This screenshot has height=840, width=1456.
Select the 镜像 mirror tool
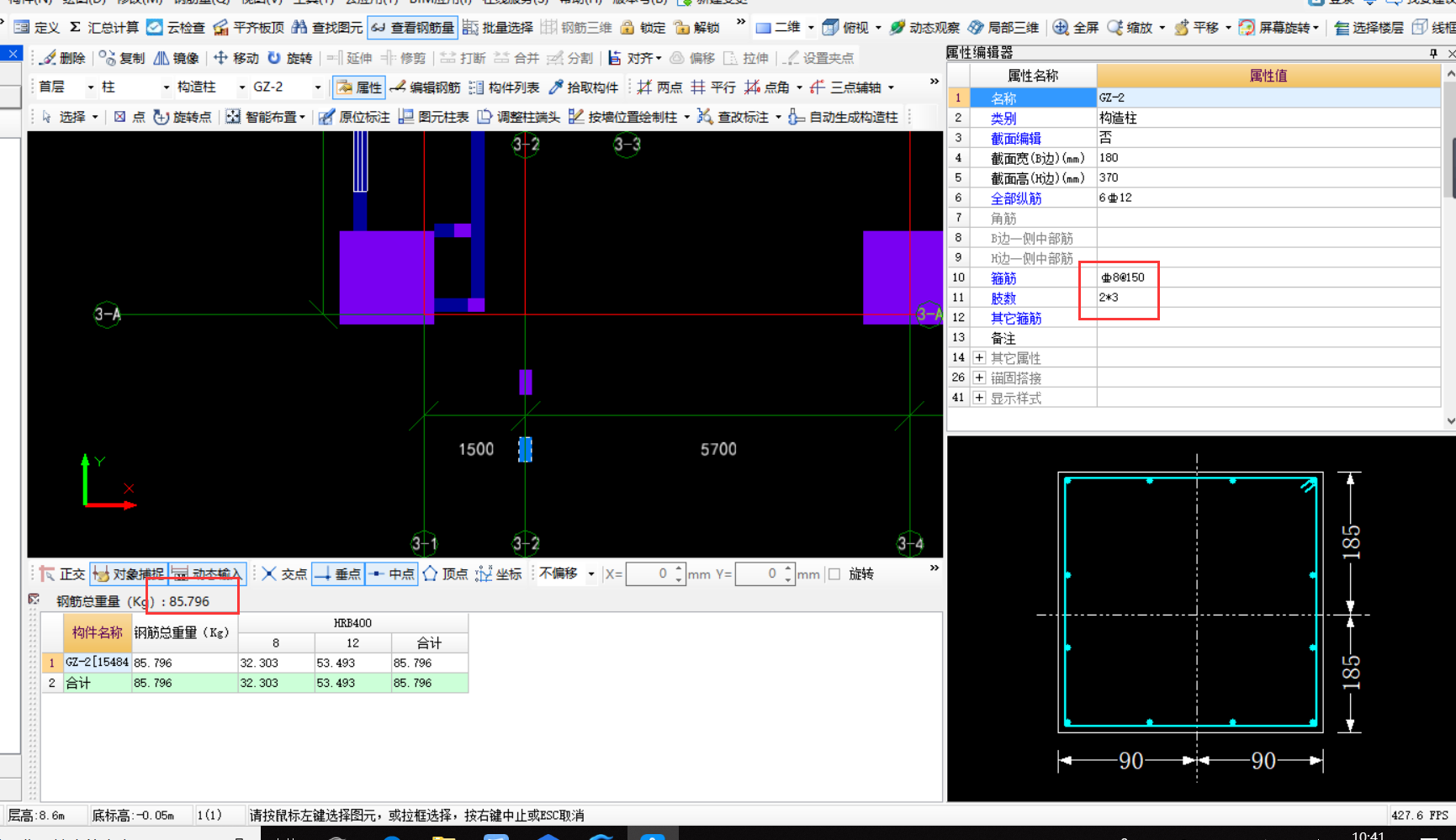point(176,58)
